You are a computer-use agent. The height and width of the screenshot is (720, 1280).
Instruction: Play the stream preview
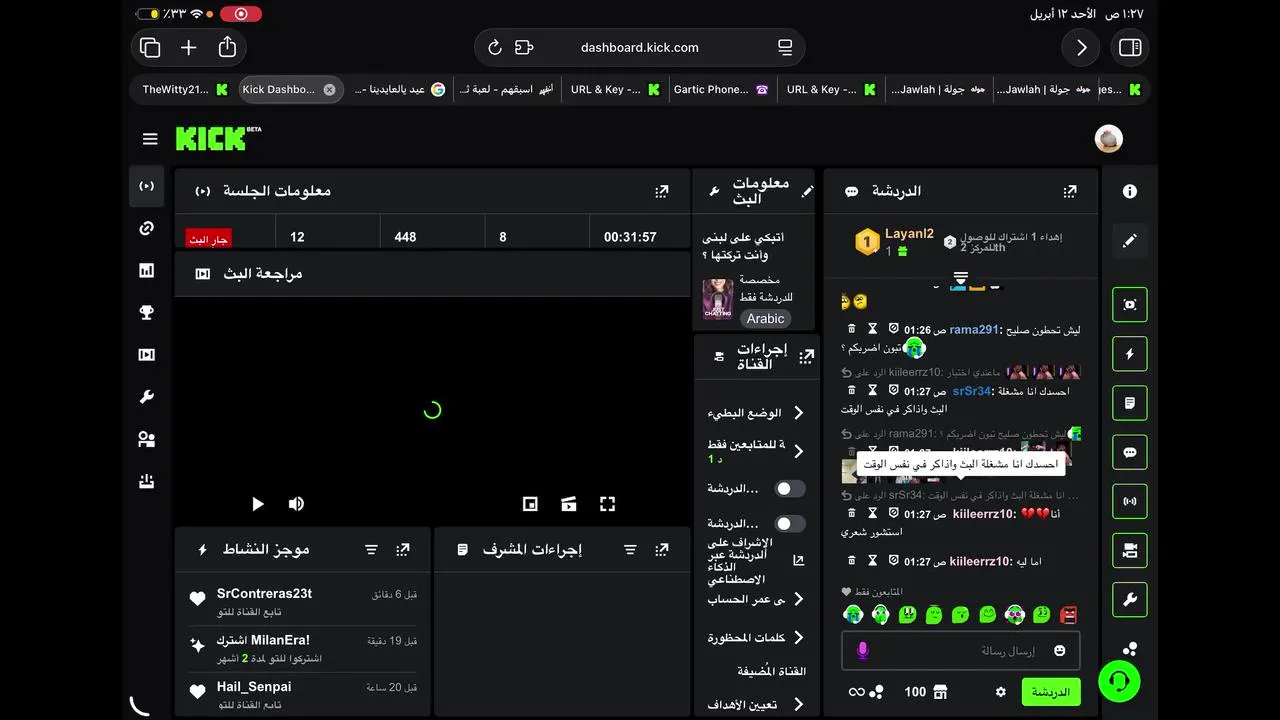pos(257,504)
